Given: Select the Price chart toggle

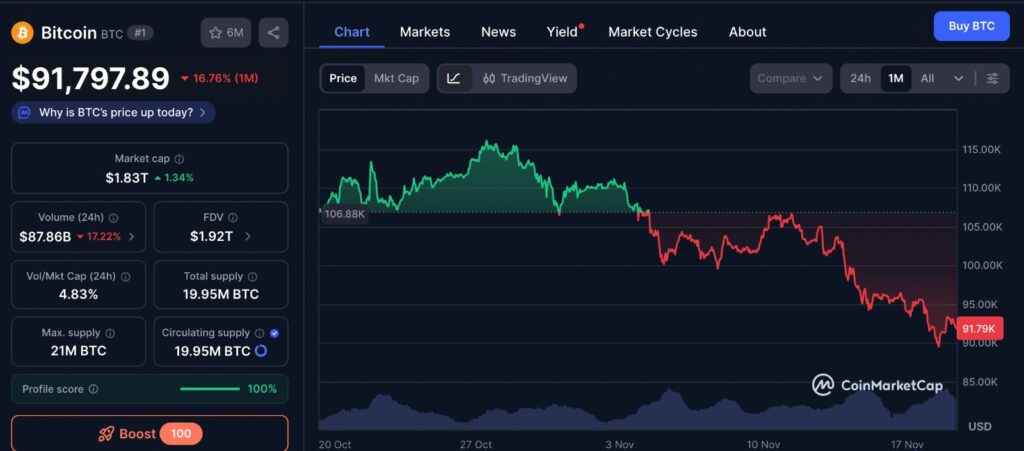Looking at the screenshot, I should point(343,78).
